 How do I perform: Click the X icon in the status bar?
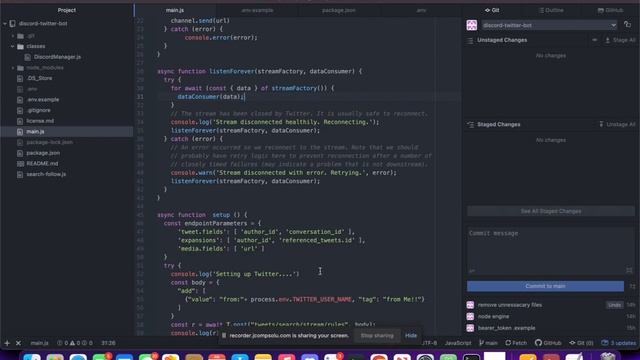18,343
